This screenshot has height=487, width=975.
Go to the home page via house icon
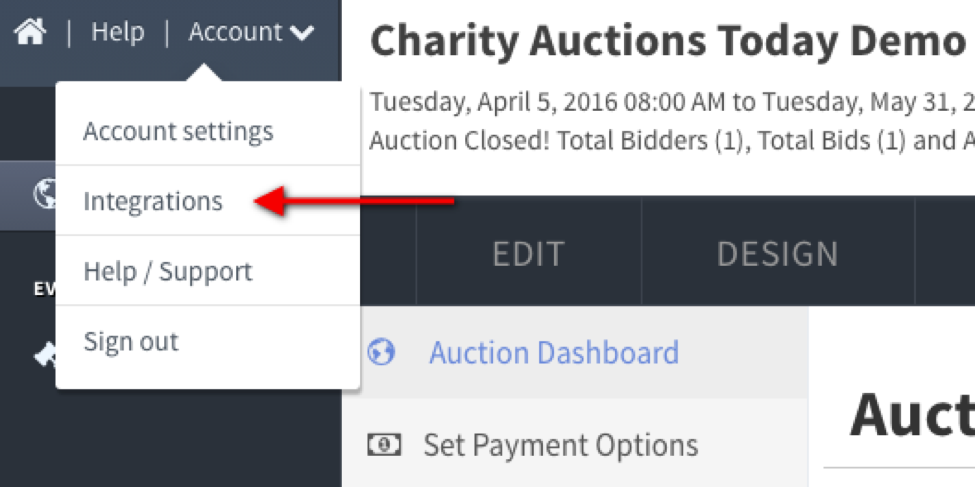tap(30, 32)
